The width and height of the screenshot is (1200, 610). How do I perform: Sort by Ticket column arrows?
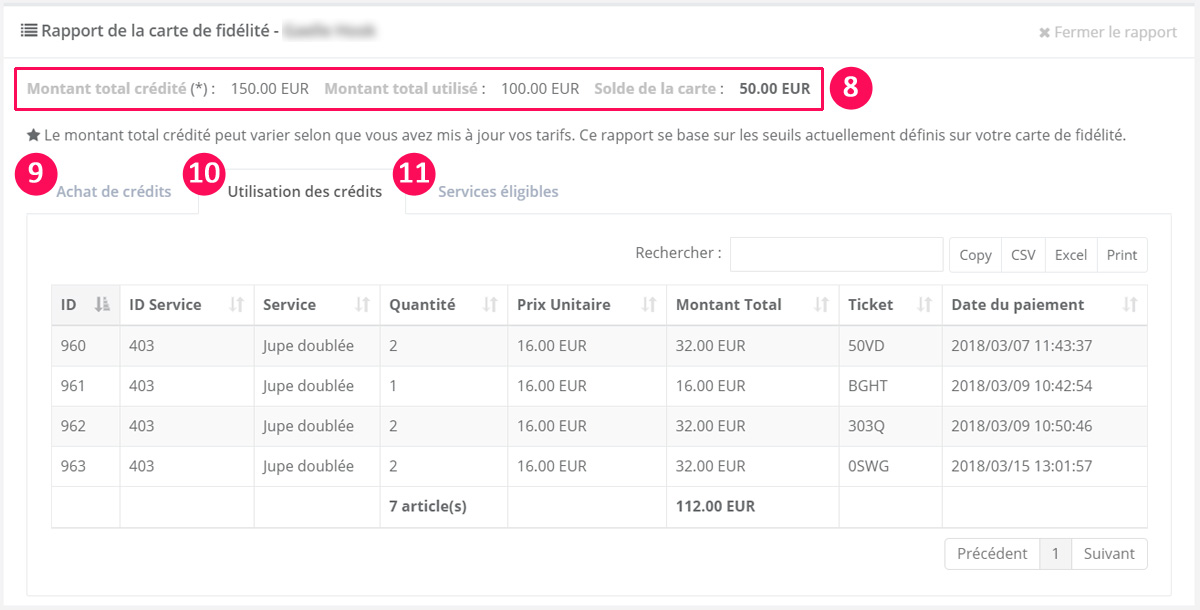(925, 305)
